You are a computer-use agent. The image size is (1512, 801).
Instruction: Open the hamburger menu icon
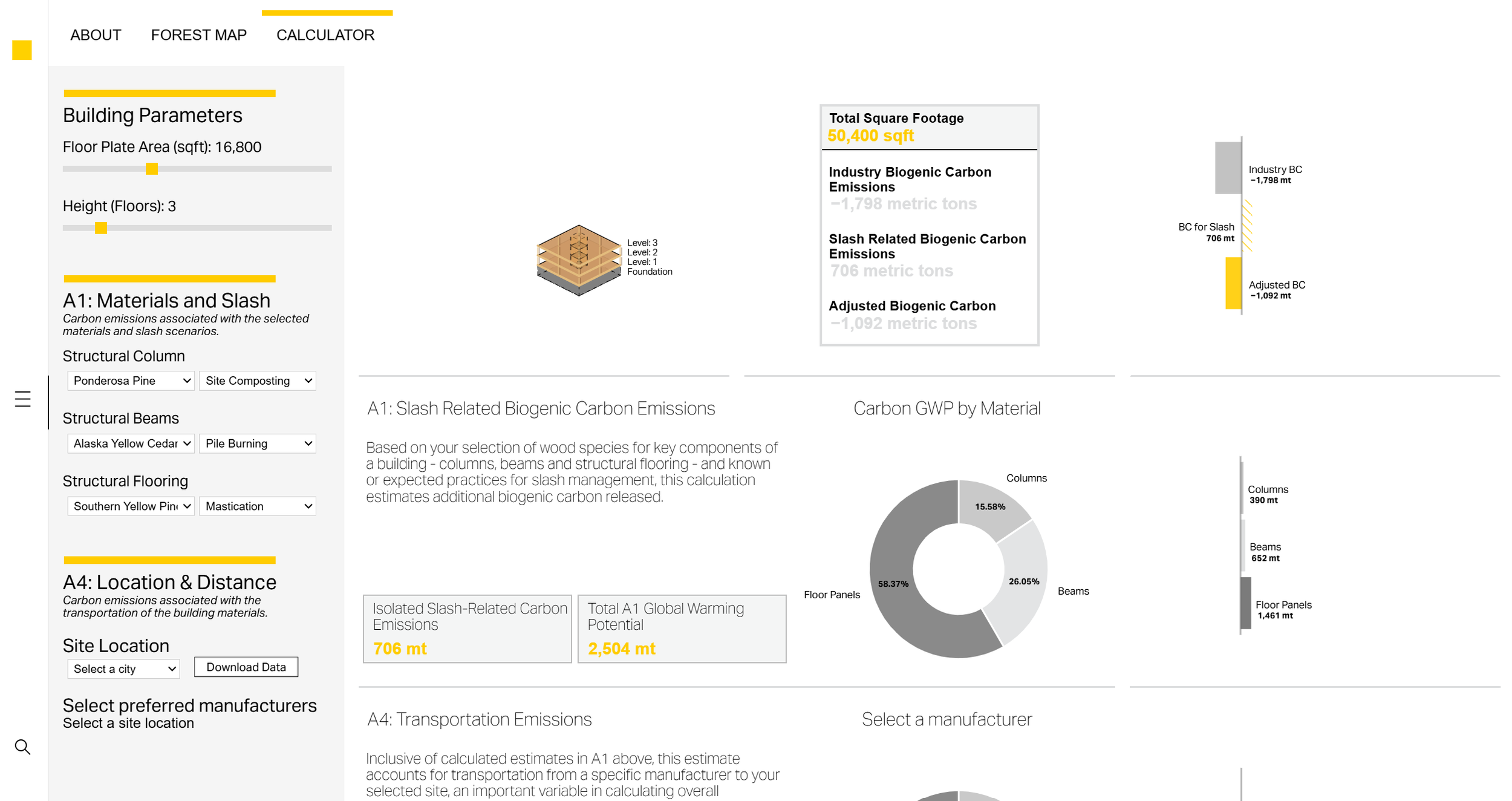pos(22,399)
